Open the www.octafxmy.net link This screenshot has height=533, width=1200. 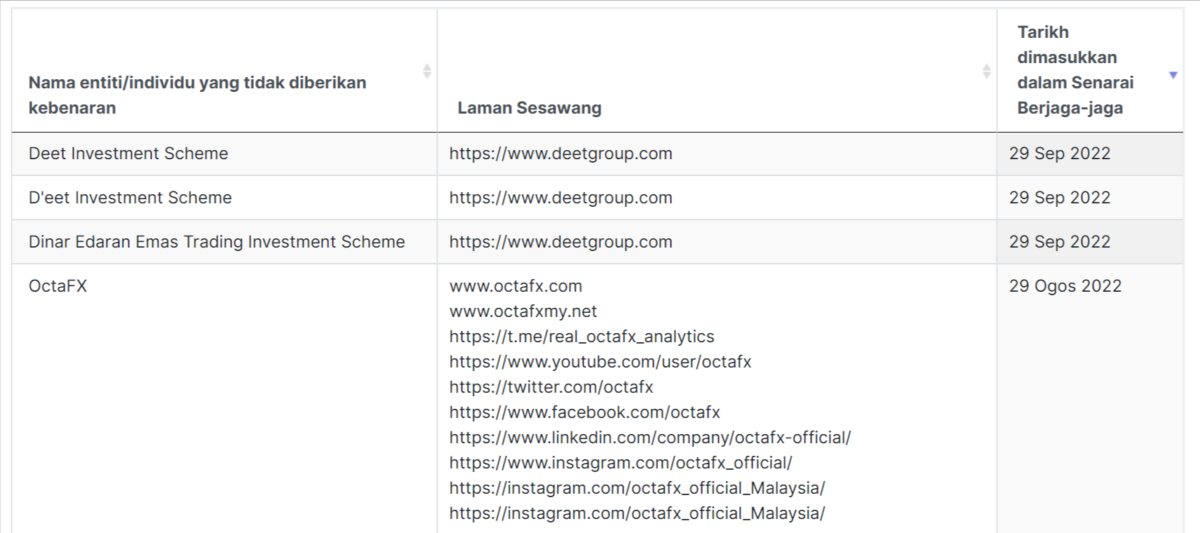523,311
